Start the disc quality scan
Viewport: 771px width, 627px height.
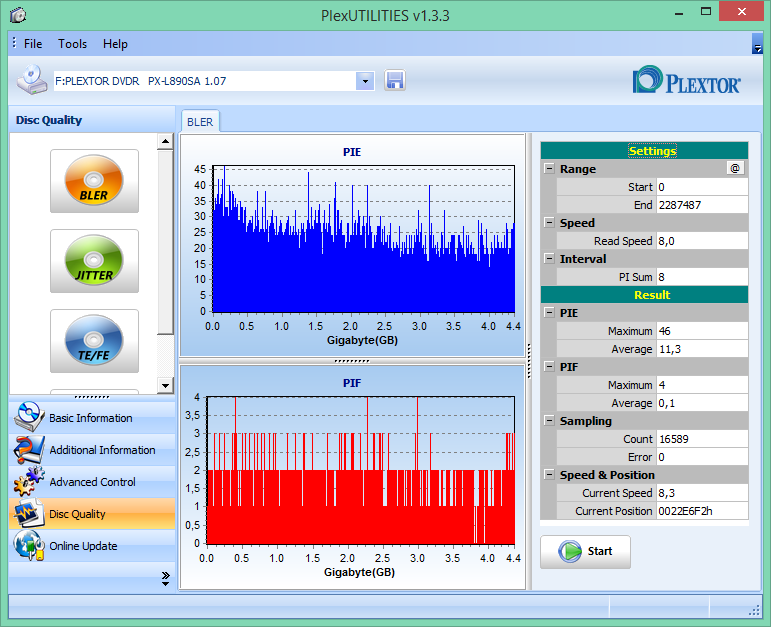(x=585, y=552)
